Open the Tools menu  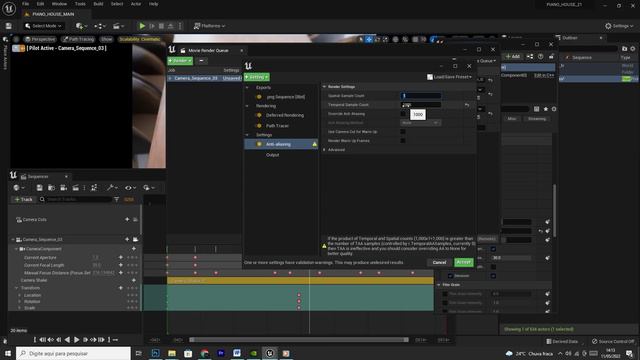point(80,4)
